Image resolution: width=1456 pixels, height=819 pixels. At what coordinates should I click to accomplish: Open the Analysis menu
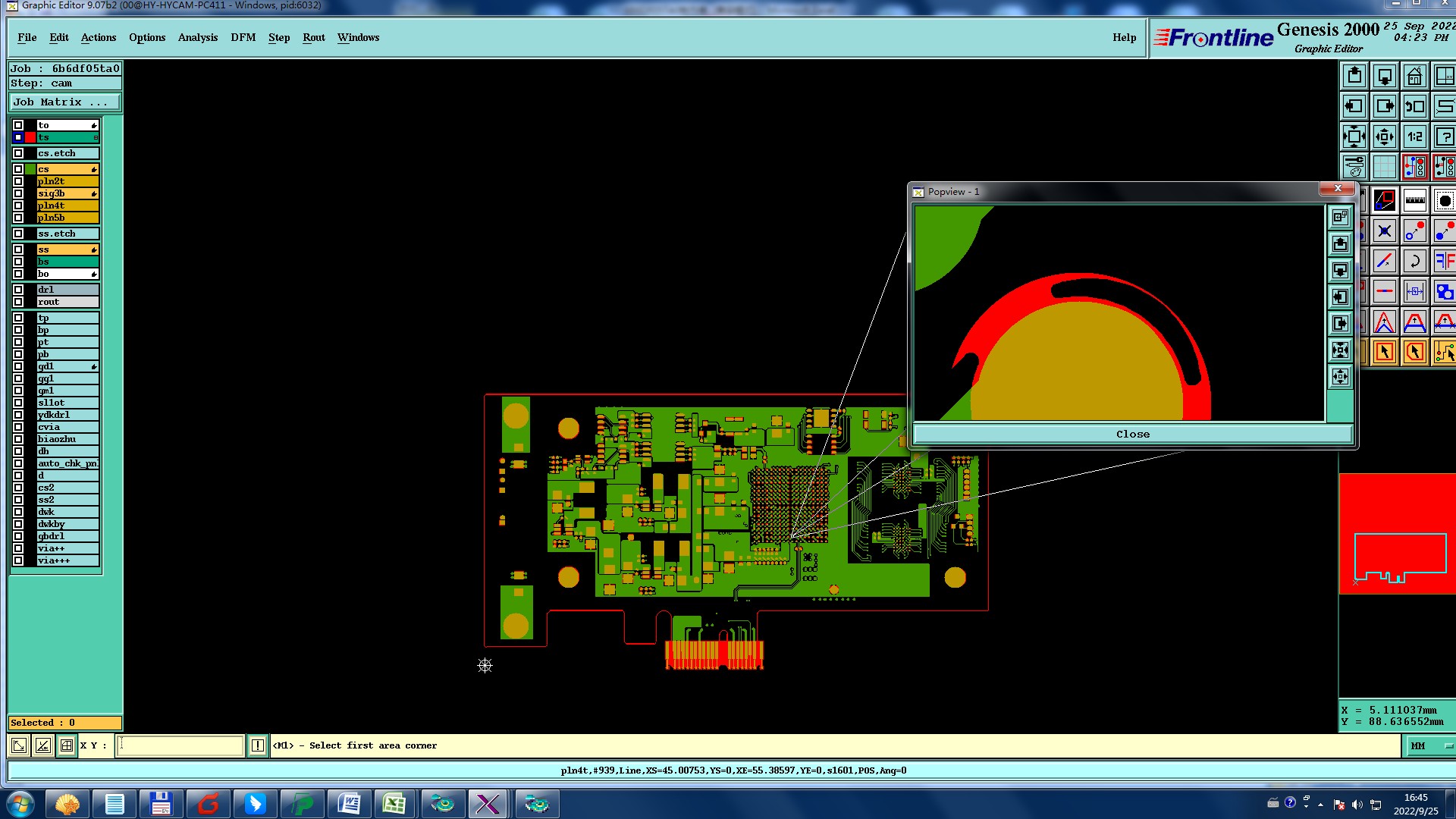click(x=197, y=37)
